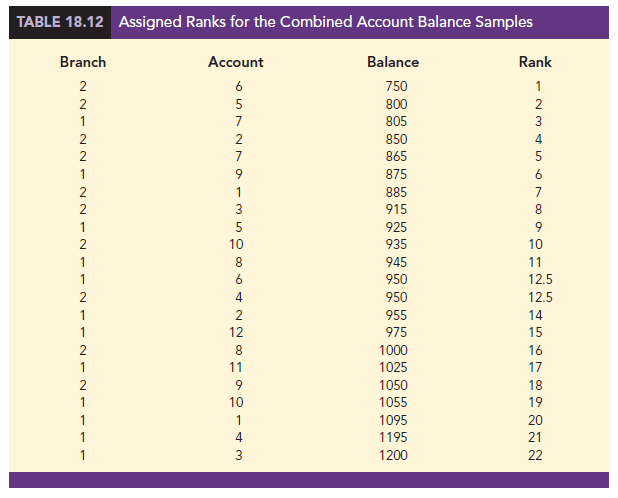
Task: Select the balance cell 975
Action: pyautogui.click(x=394, y=333)
